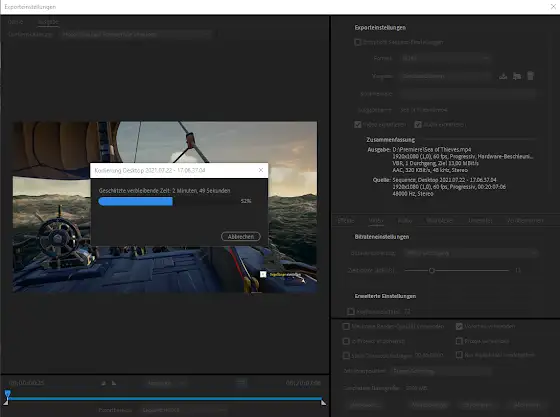Viewport: 560px width, 417px height.
Task: Open the Multiplexer settings tab
Action: [x=440, y=221]
